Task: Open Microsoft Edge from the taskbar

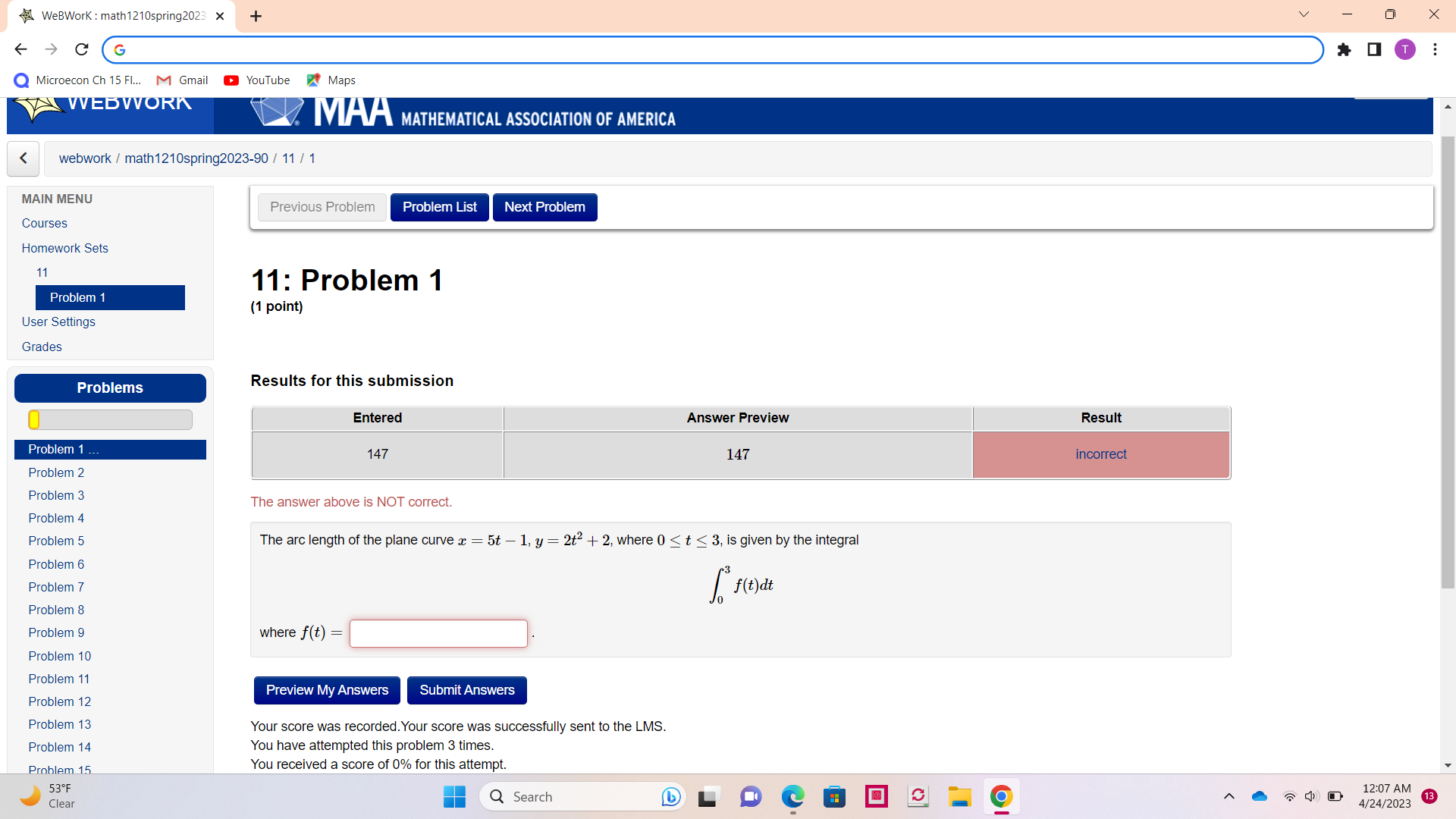Action: (792, 796)
